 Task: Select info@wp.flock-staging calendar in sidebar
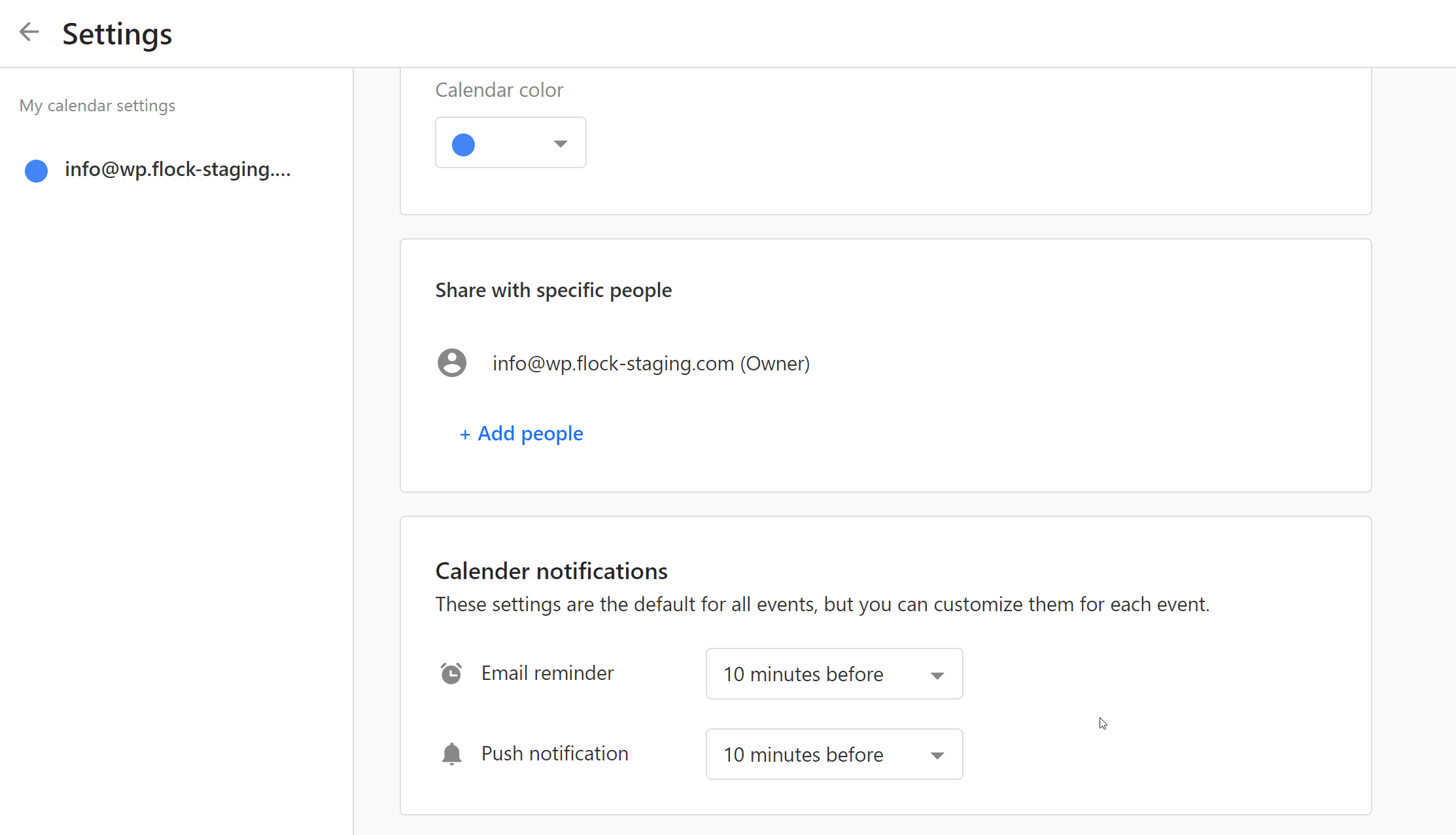177,169
